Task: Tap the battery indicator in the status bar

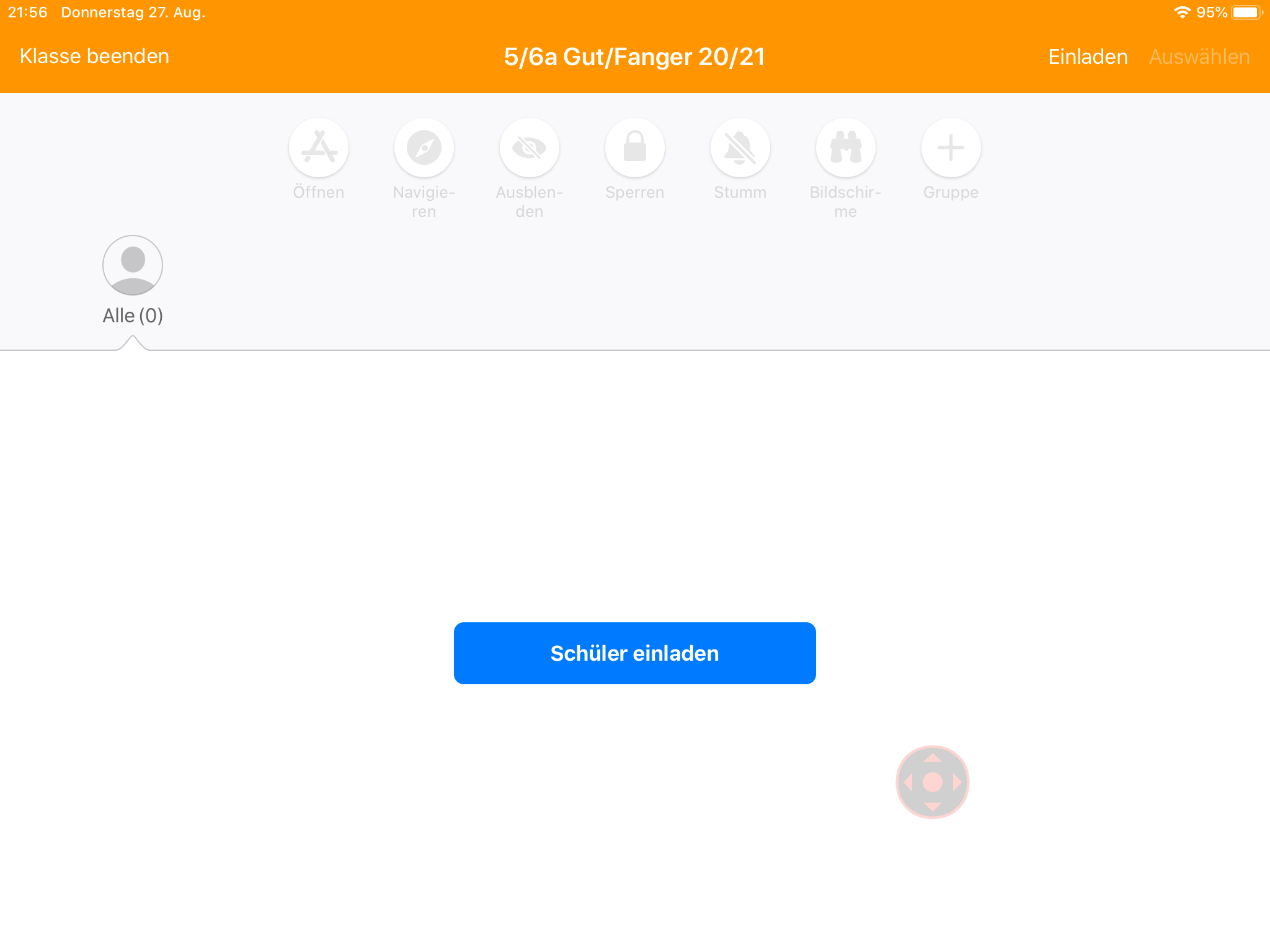Action: [1246, 12]
